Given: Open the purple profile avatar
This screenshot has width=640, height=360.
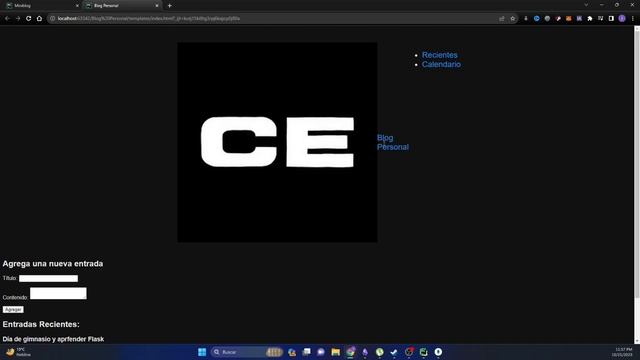Looking at the screenshot, I should click(622, 18).
